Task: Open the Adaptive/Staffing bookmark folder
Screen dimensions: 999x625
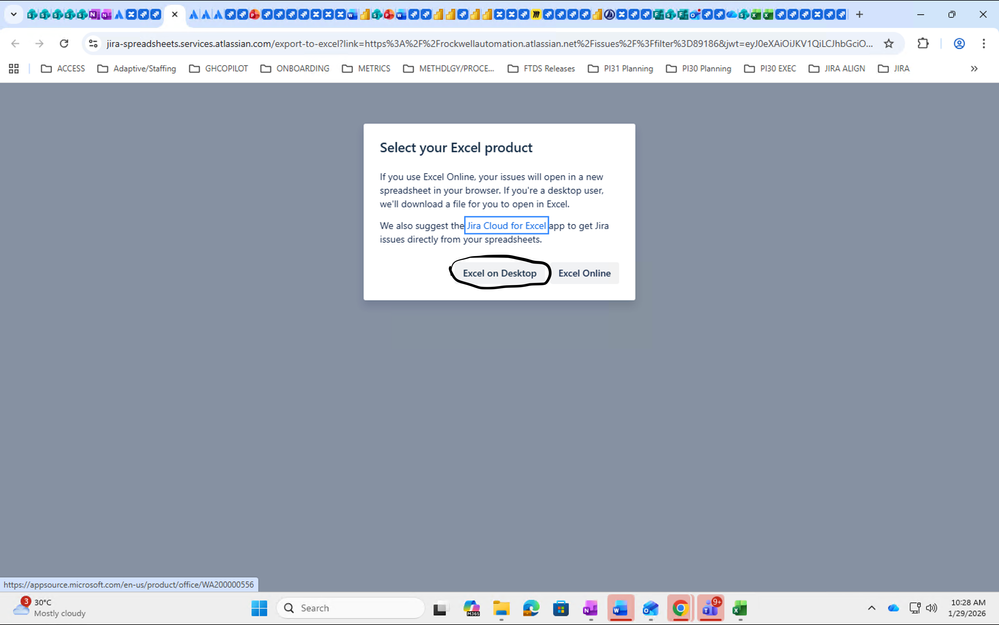Action: tap(136, 68)
